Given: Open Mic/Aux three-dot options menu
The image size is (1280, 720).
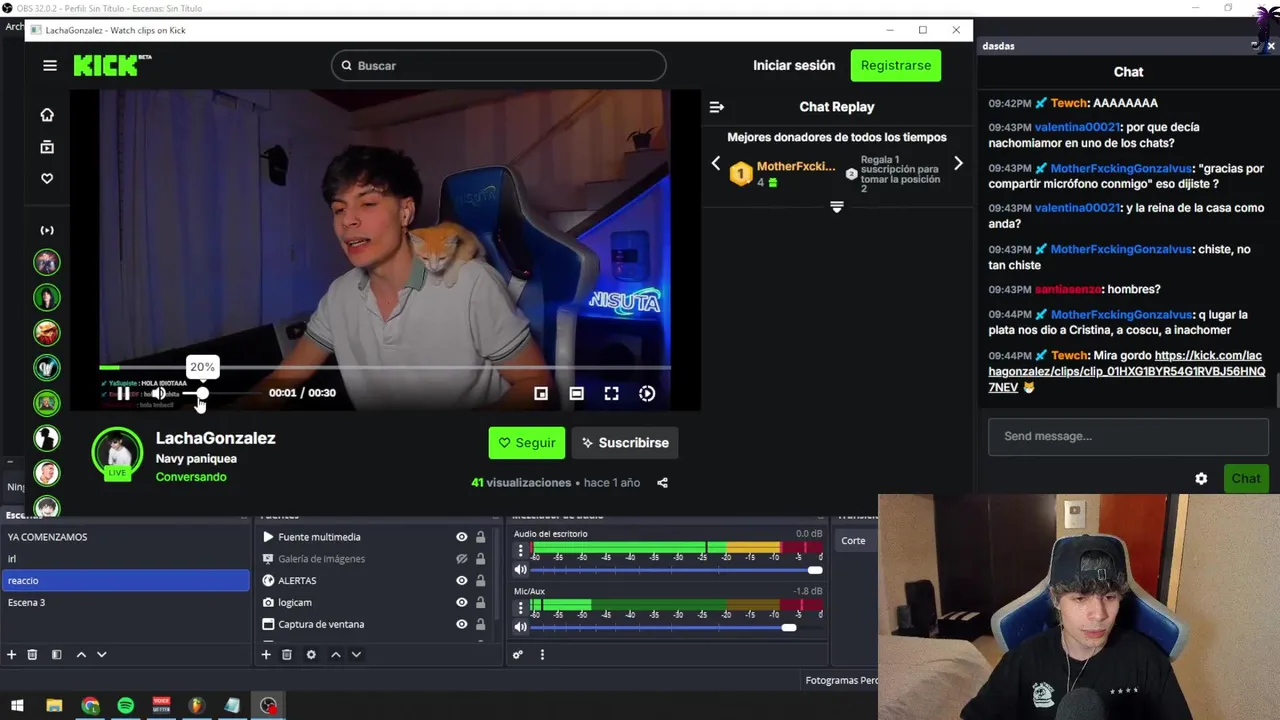Looking at the screenshot, I should [x=520, y=608].
